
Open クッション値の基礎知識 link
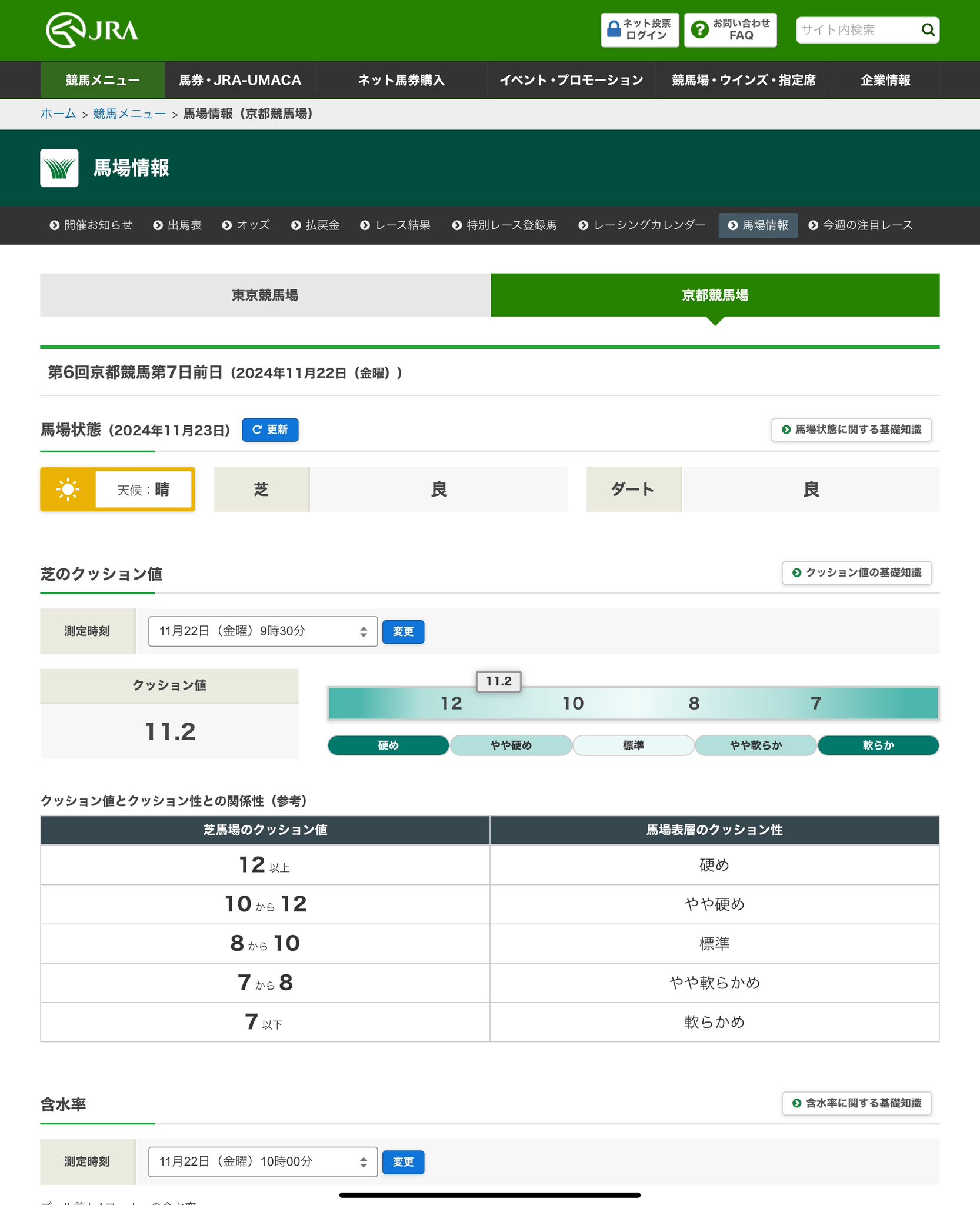(856, 573)
